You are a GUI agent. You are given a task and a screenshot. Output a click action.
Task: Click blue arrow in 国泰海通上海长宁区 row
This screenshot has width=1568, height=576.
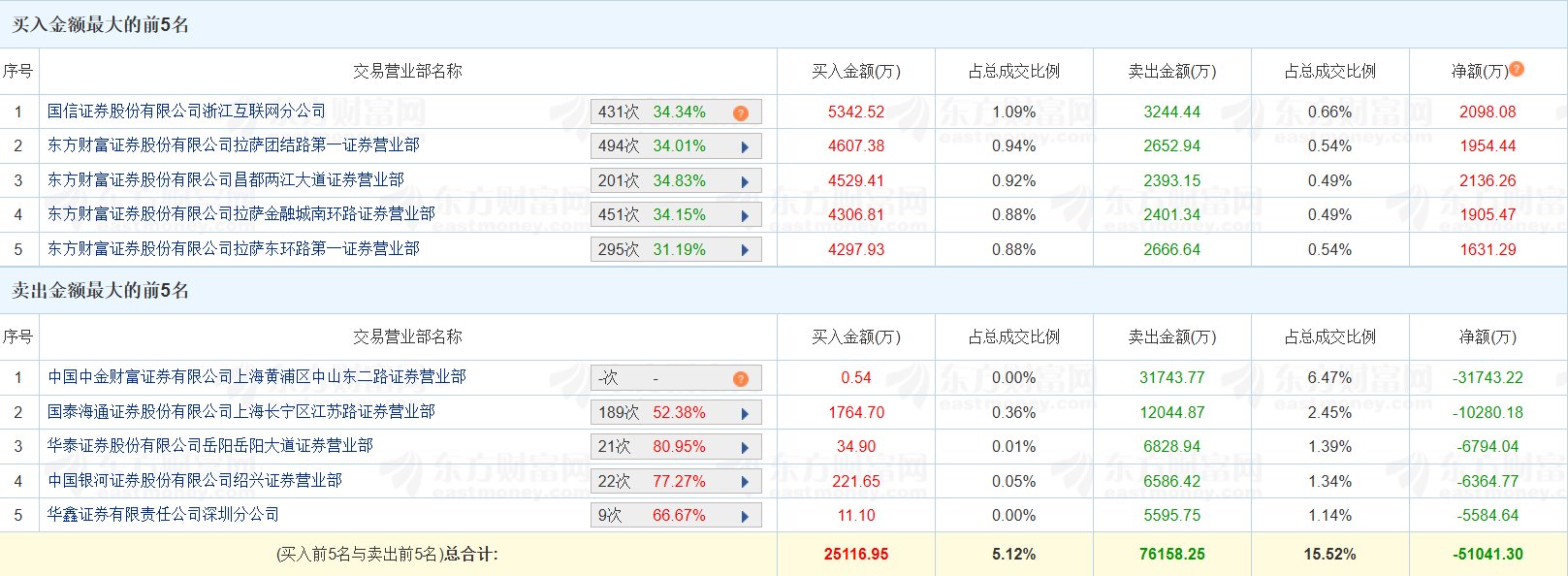click(745, 413)
